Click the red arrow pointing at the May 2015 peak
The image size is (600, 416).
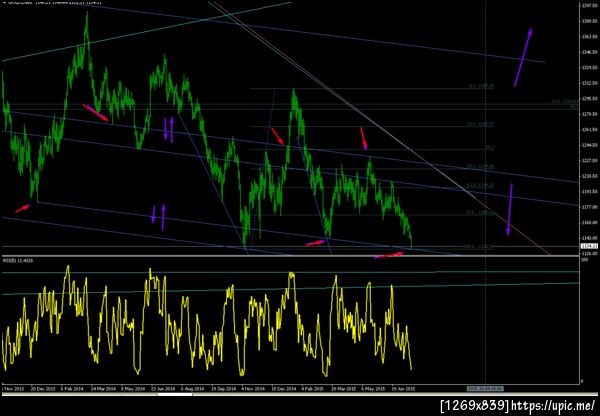coord(364,138)
